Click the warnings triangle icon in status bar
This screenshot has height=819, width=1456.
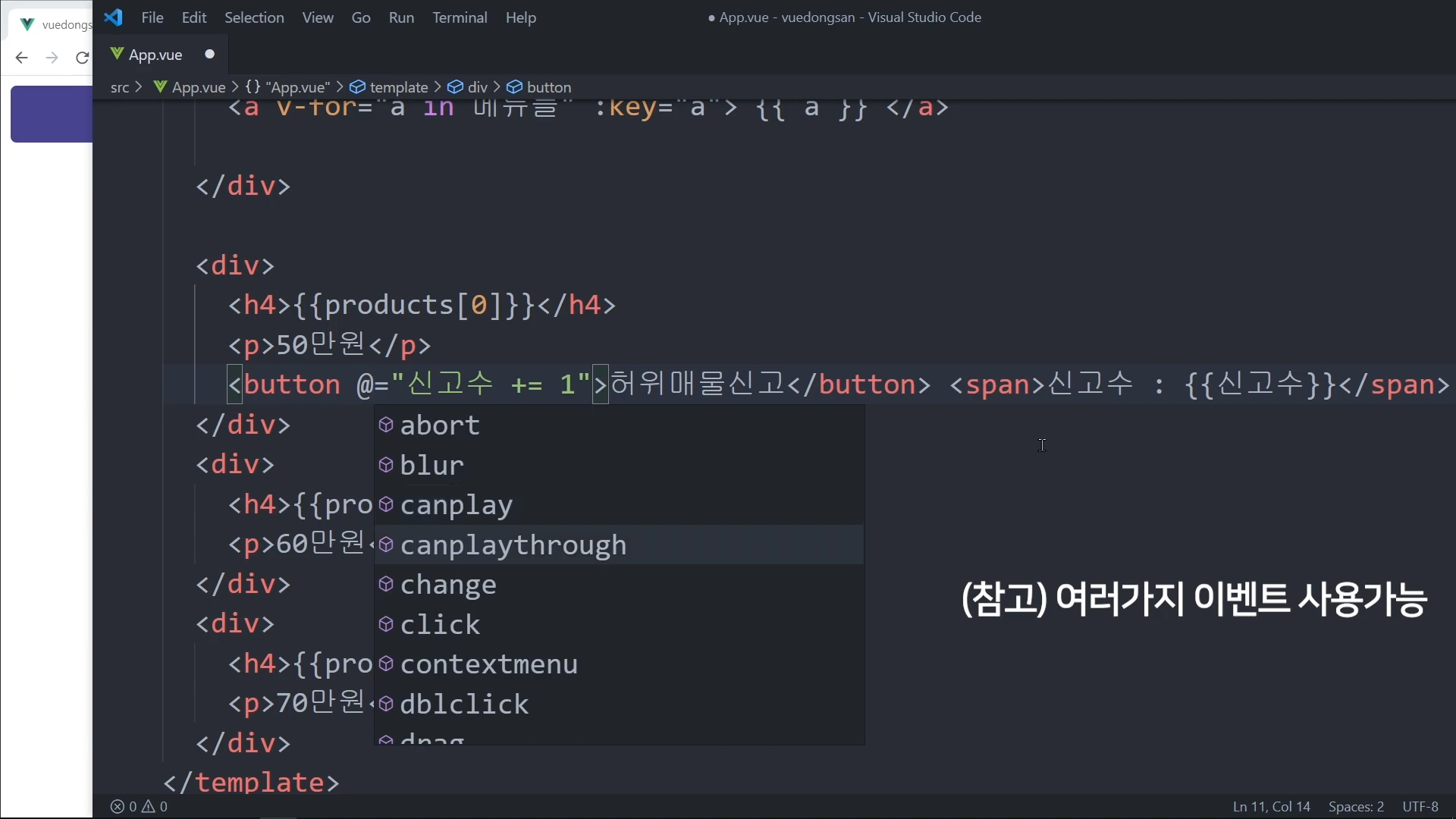[149, 807]
